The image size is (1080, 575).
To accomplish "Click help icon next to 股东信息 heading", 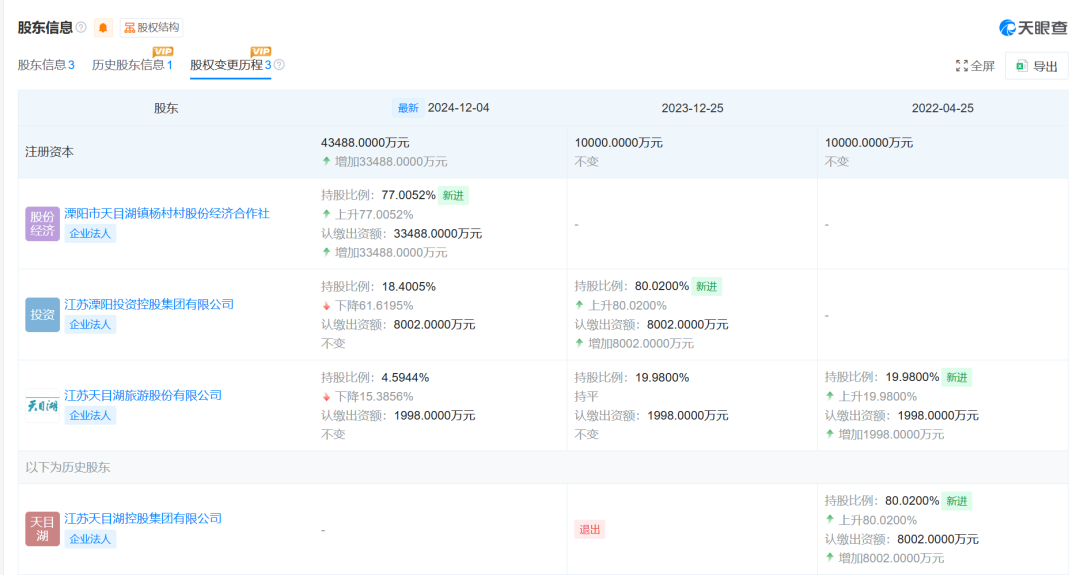I will tap(81, 27).
